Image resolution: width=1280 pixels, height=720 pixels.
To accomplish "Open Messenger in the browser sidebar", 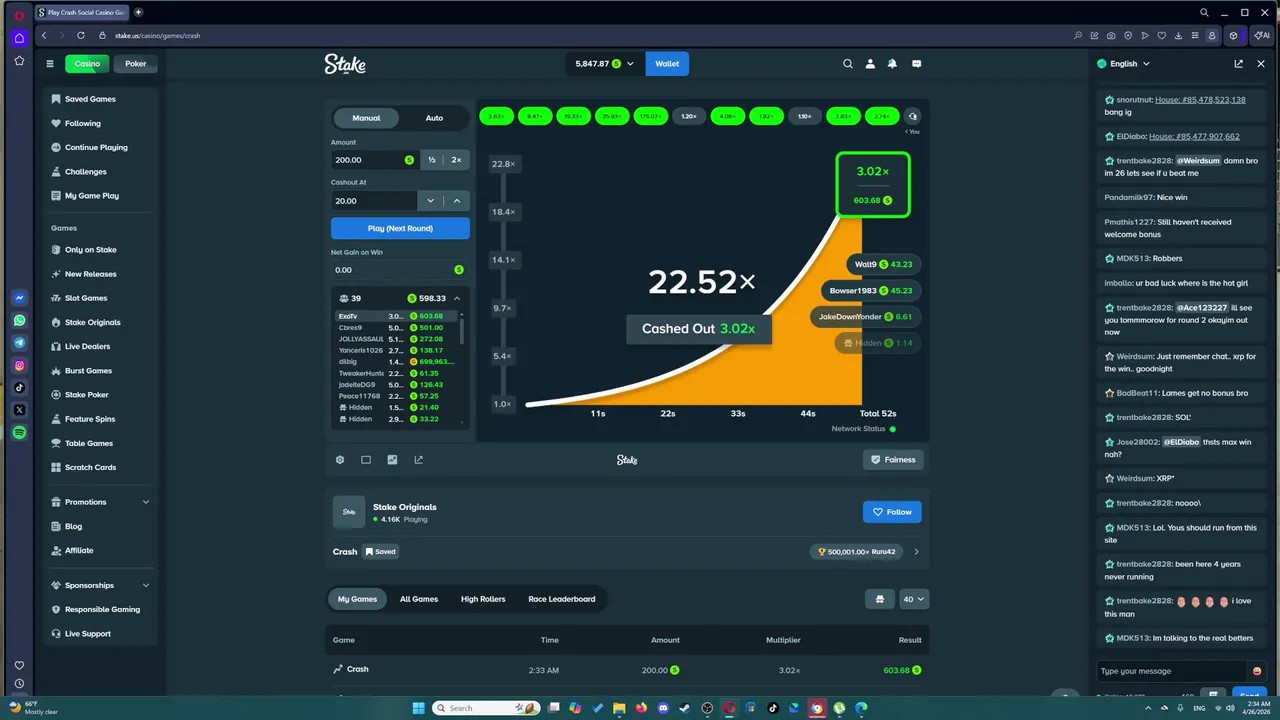I will click(x=19, y=298).
